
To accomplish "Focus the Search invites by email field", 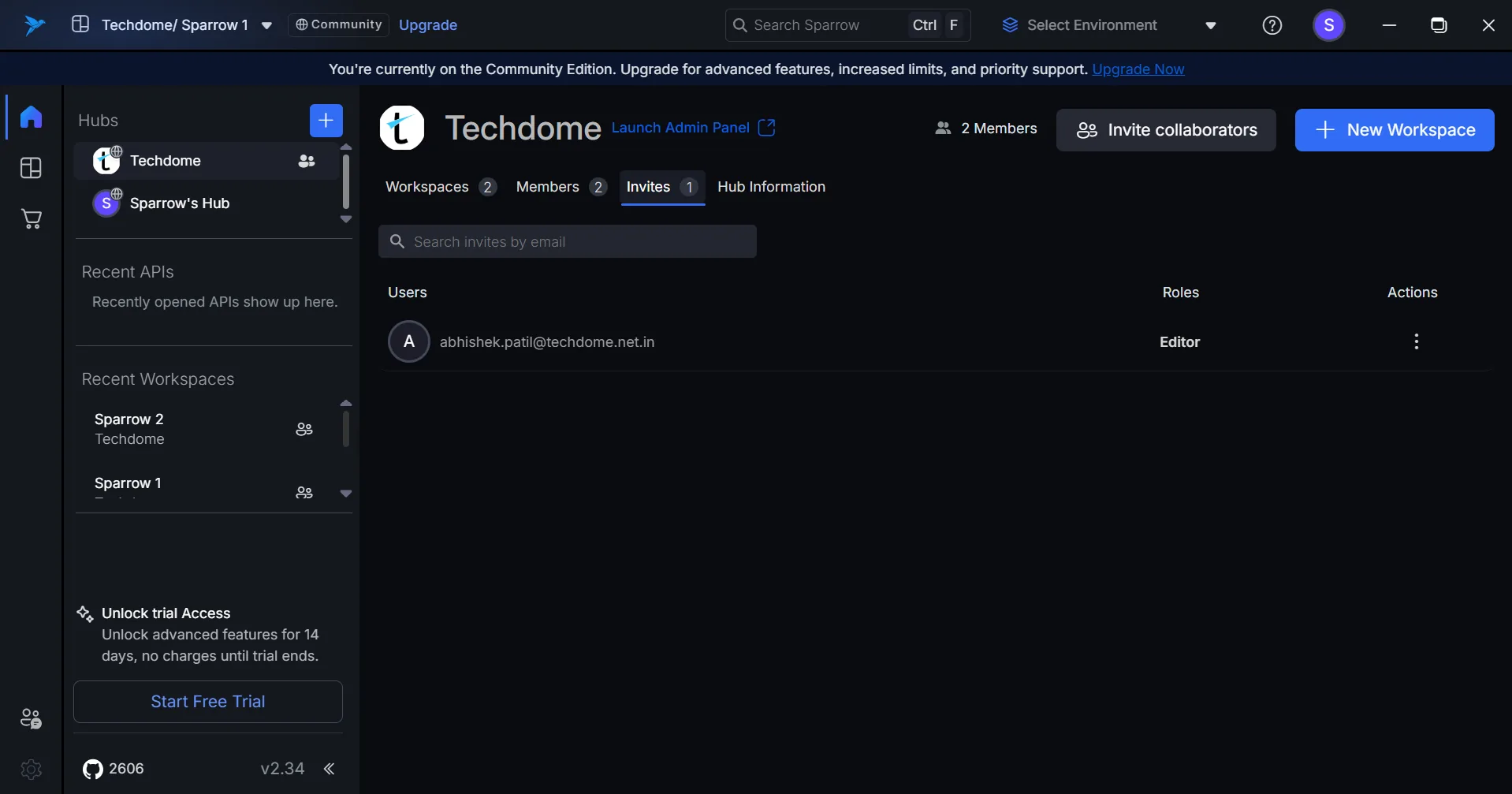I will pyautogui.click(x=568, y=241).
